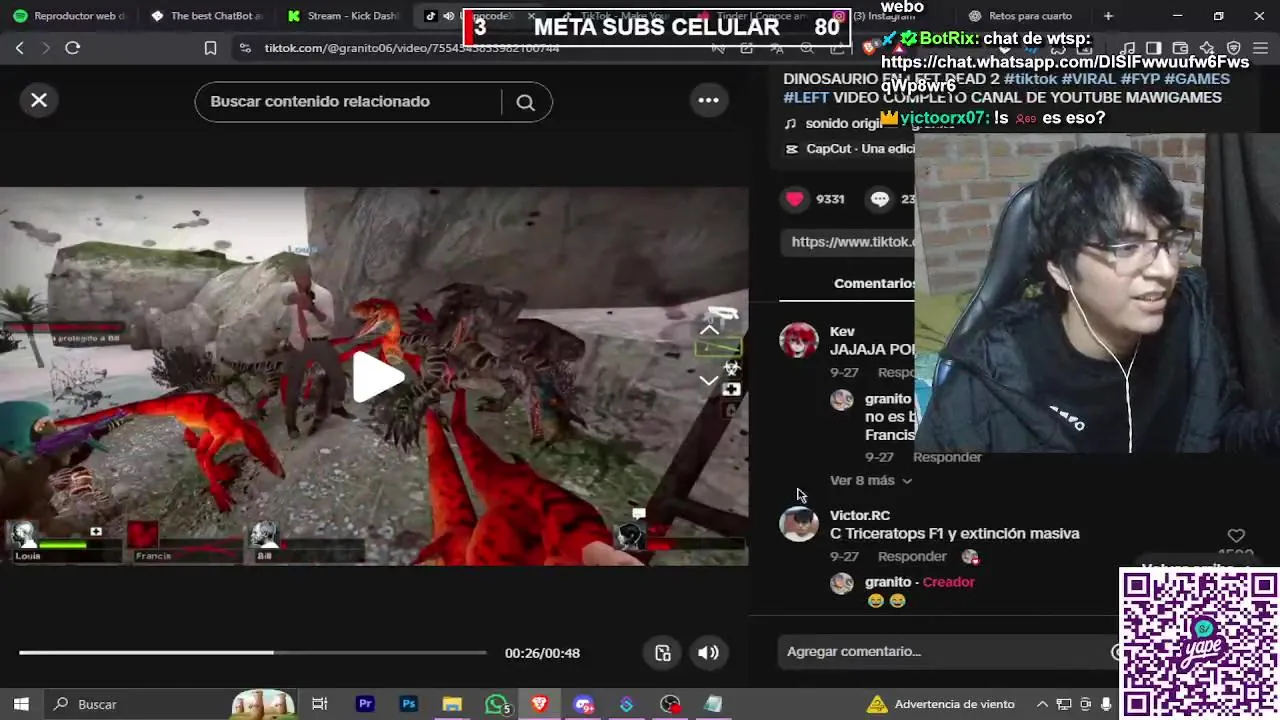Image resolution: width=1280 pixels, height=720 pixels.
Task: Open Task View from the taskbar
Action: [320, 704]
